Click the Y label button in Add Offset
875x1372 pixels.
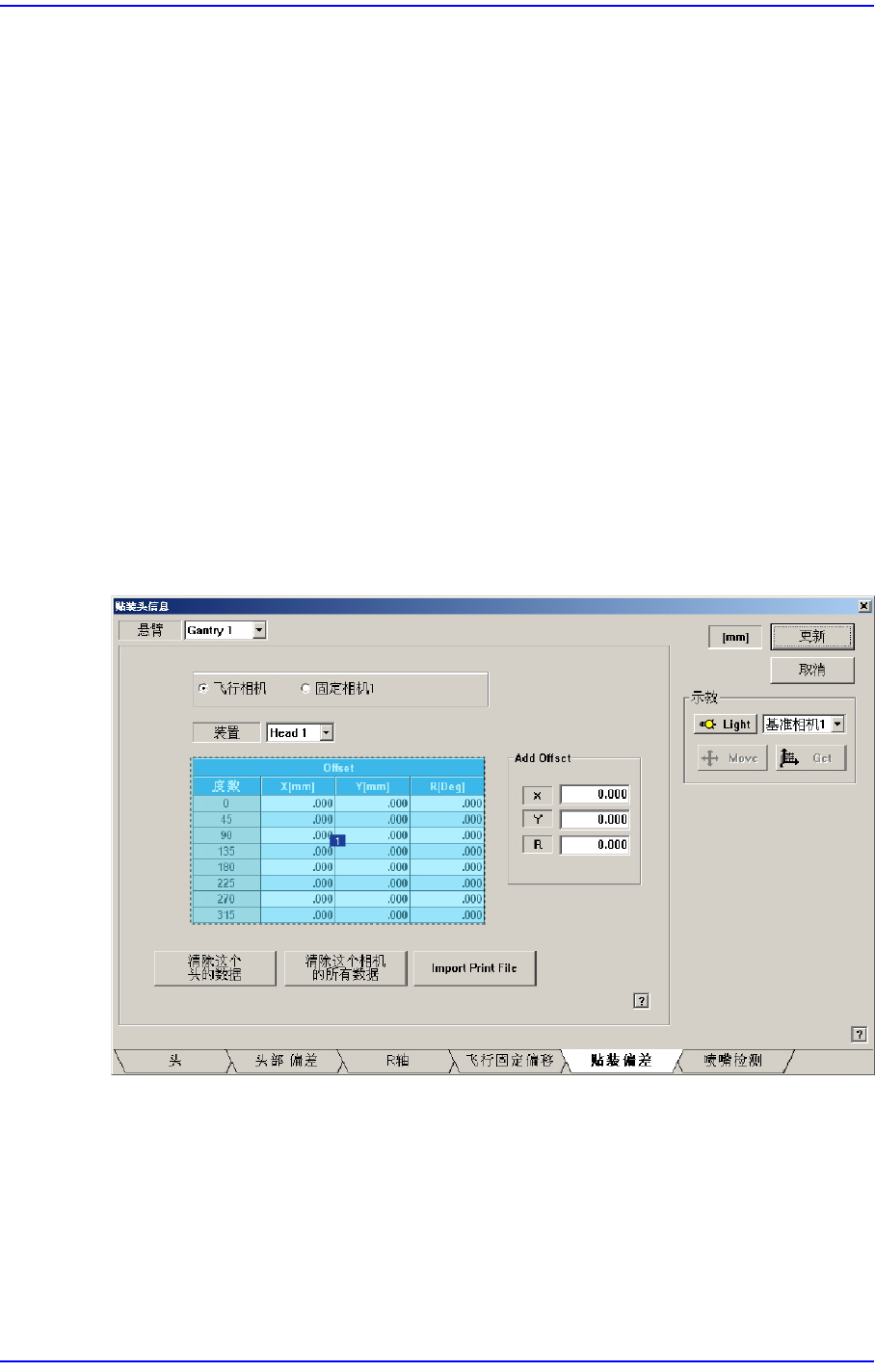click(x=538, y=820)
